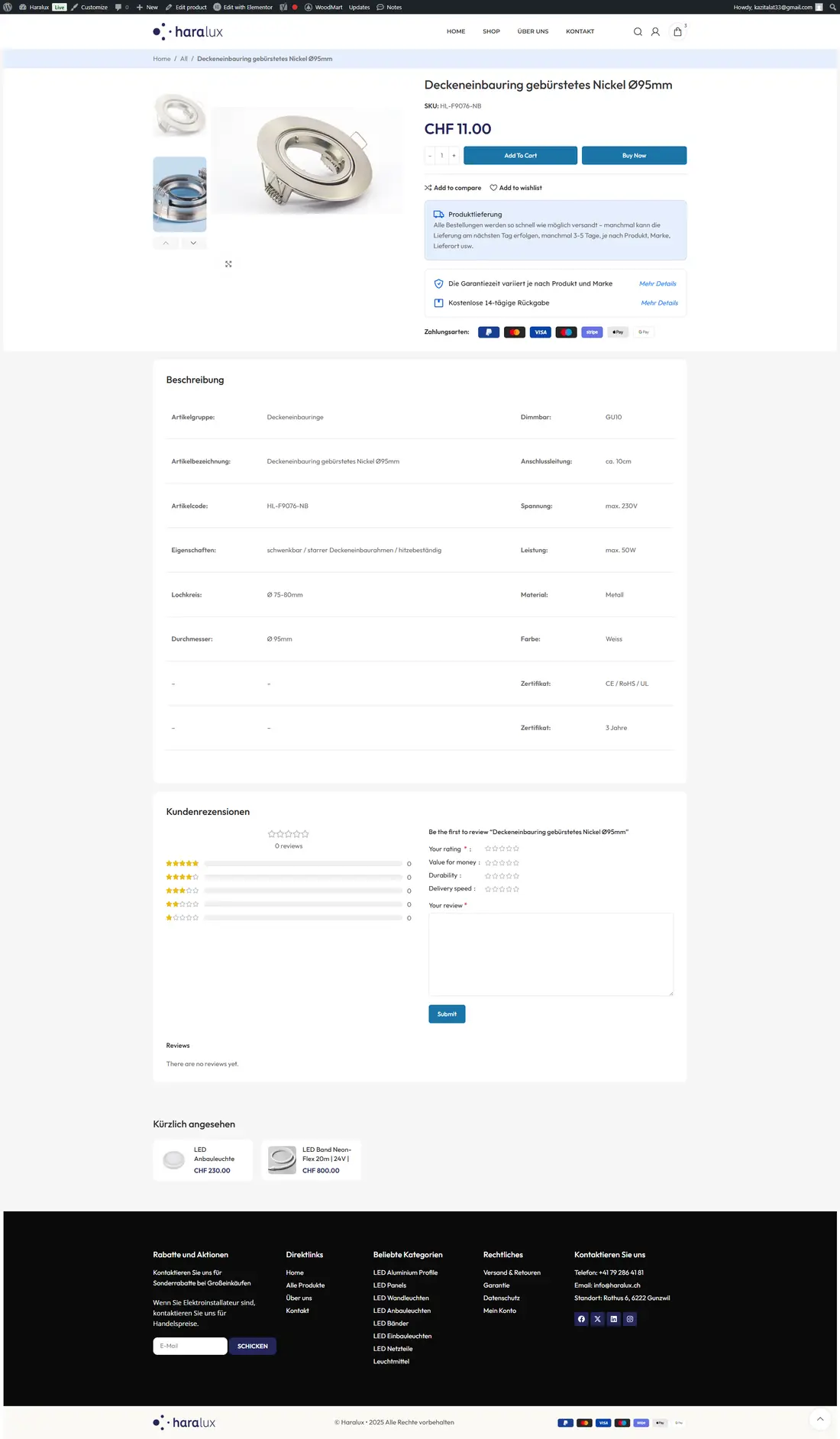Open KONTAKT menu item

click(580, 31)
